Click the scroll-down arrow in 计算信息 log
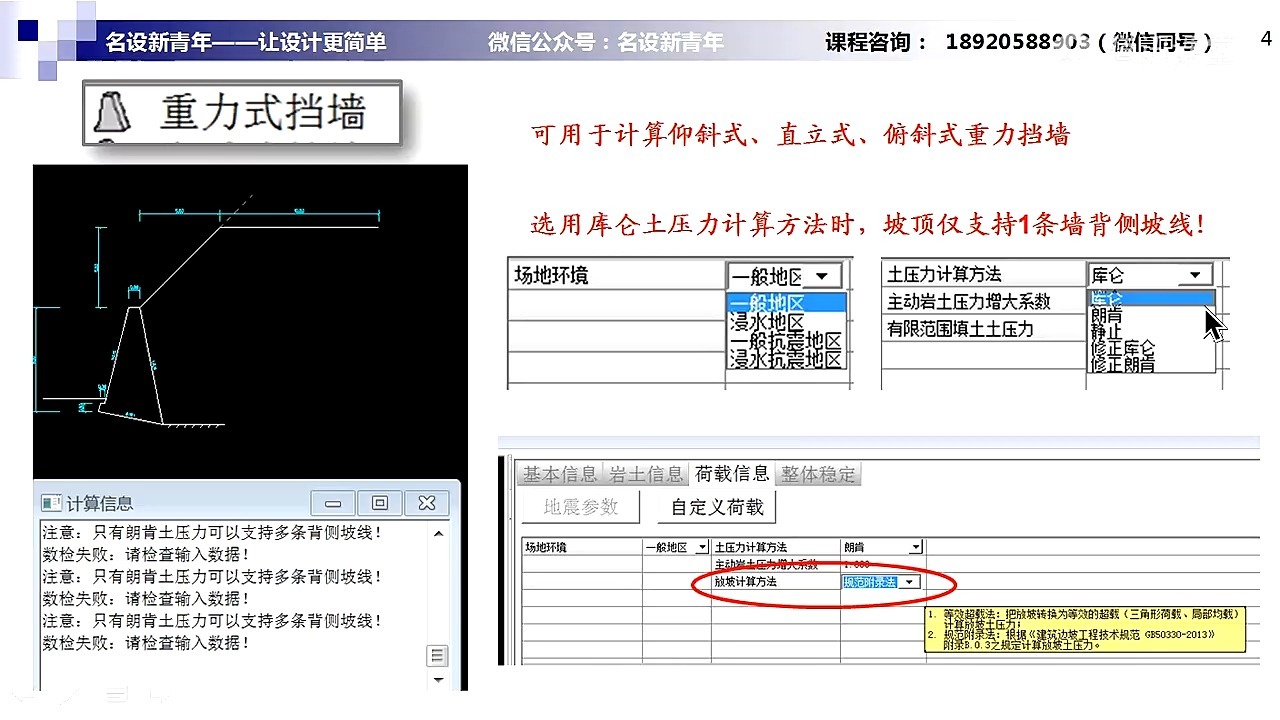 [x=437, y=679]
